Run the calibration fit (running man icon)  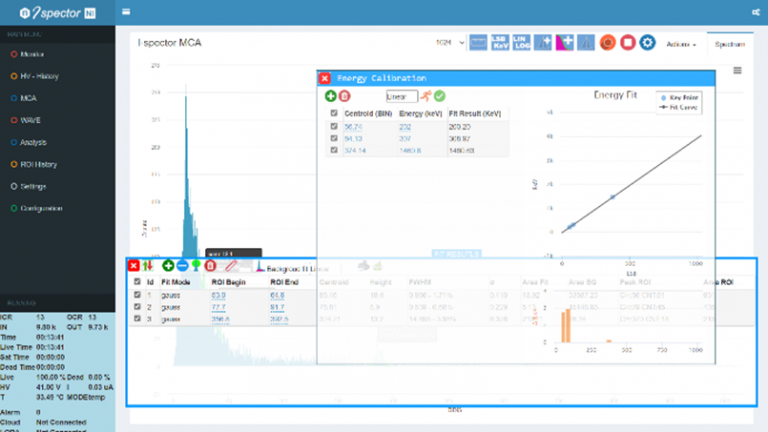point(426,96)
